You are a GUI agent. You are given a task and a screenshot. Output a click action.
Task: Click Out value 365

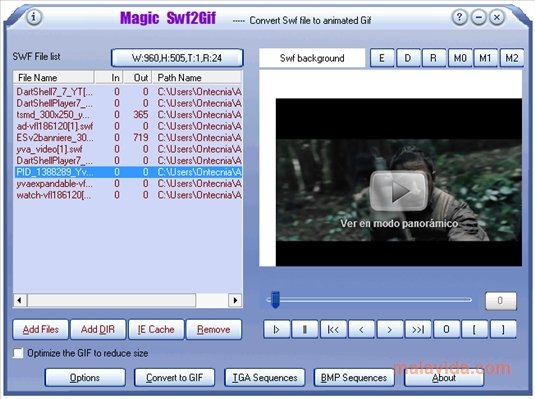click(141, 114)
